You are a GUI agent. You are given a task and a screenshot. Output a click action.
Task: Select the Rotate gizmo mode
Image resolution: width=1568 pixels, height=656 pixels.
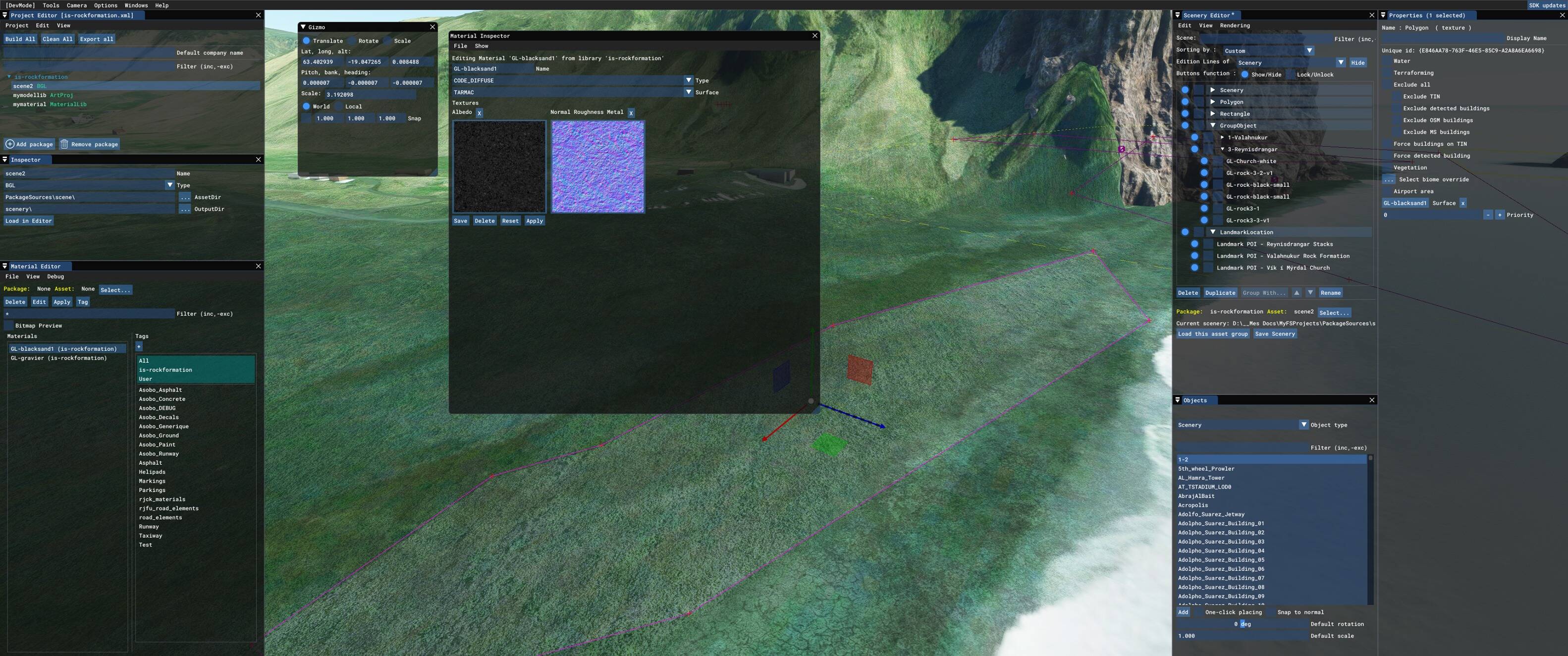(352, 41)
